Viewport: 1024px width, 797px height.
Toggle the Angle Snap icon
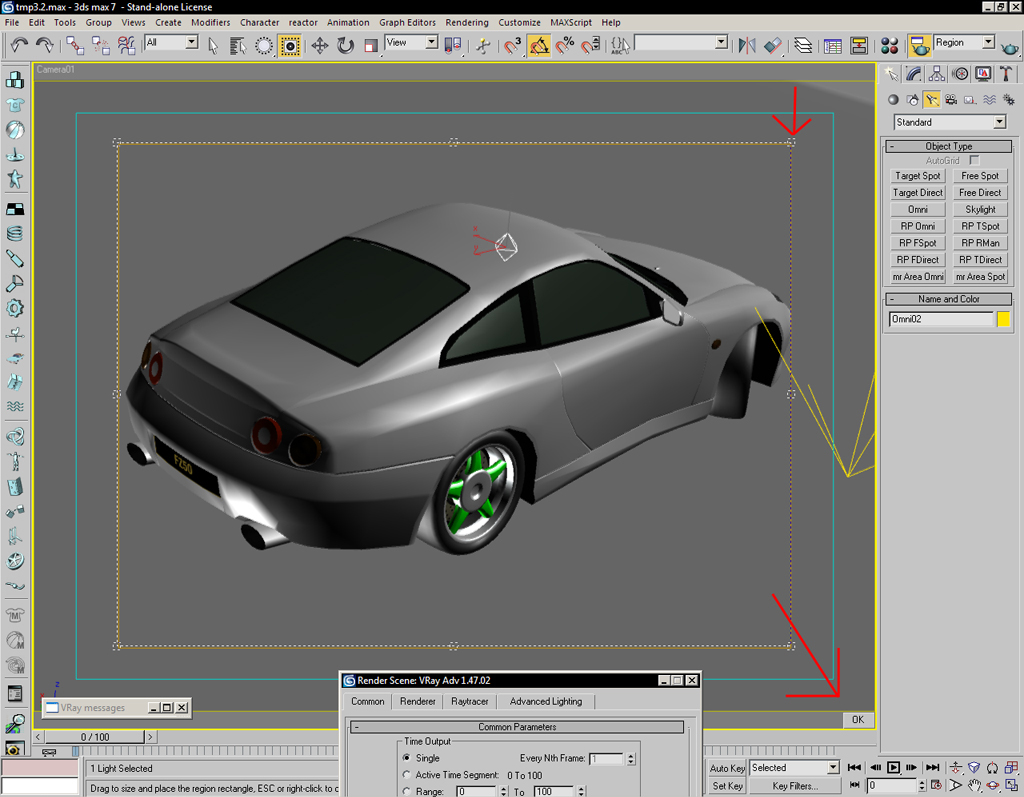coord(539,45)
